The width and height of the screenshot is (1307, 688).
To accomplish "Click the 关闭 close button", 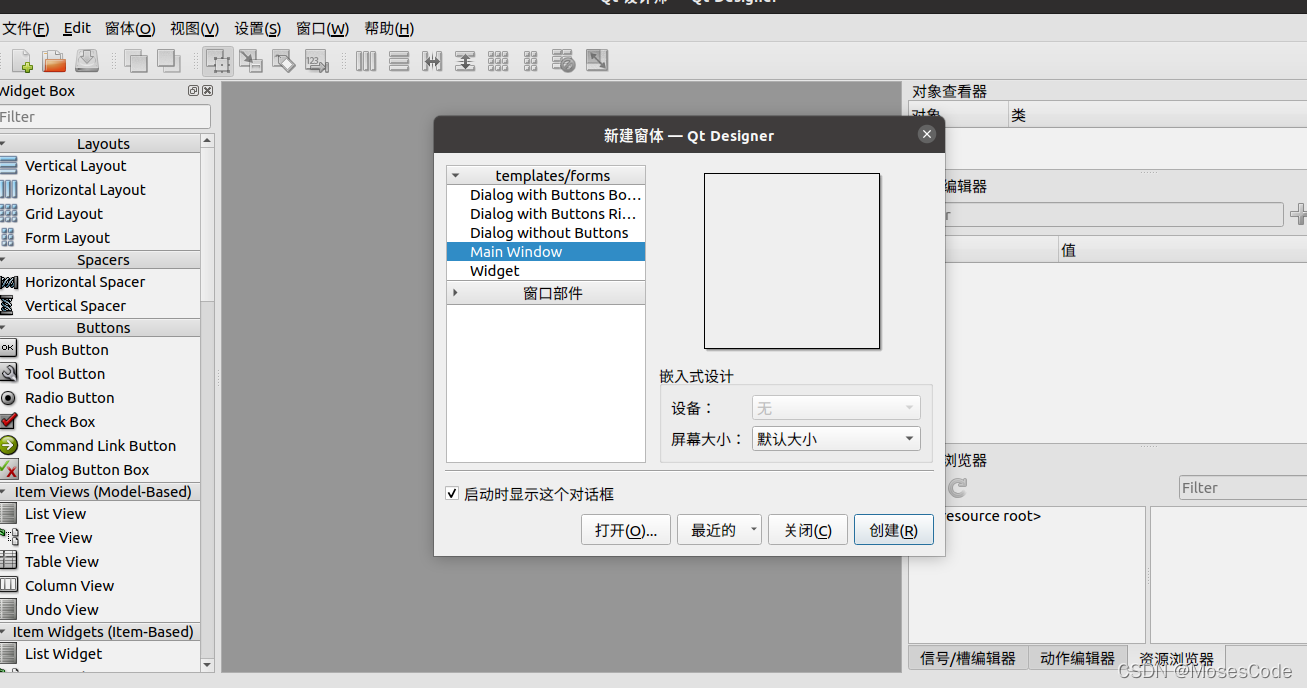I will (x=807, y=529).
